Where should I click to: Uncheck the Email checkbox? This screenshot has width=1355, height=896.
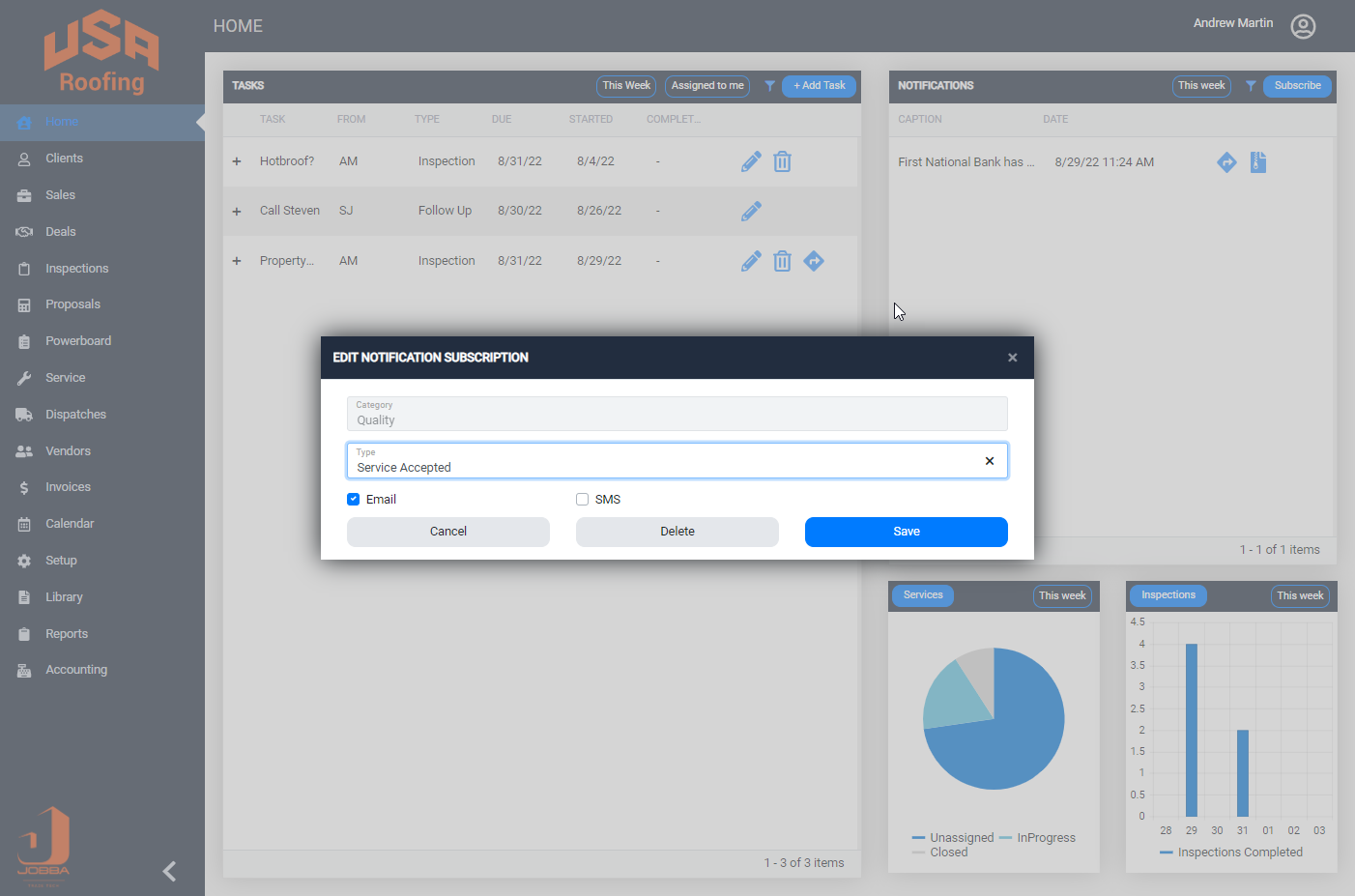coord(354,500)
